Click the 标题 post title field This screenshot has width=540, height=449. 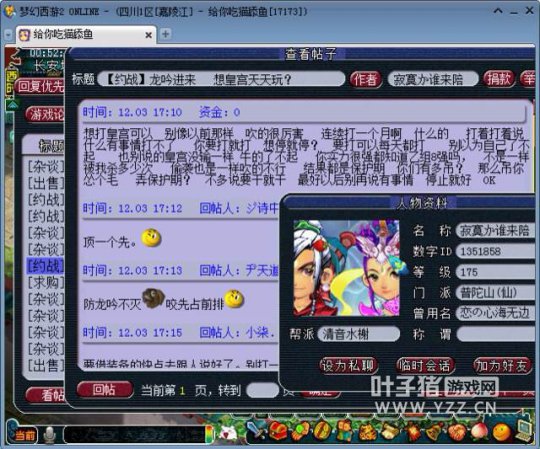221,80
